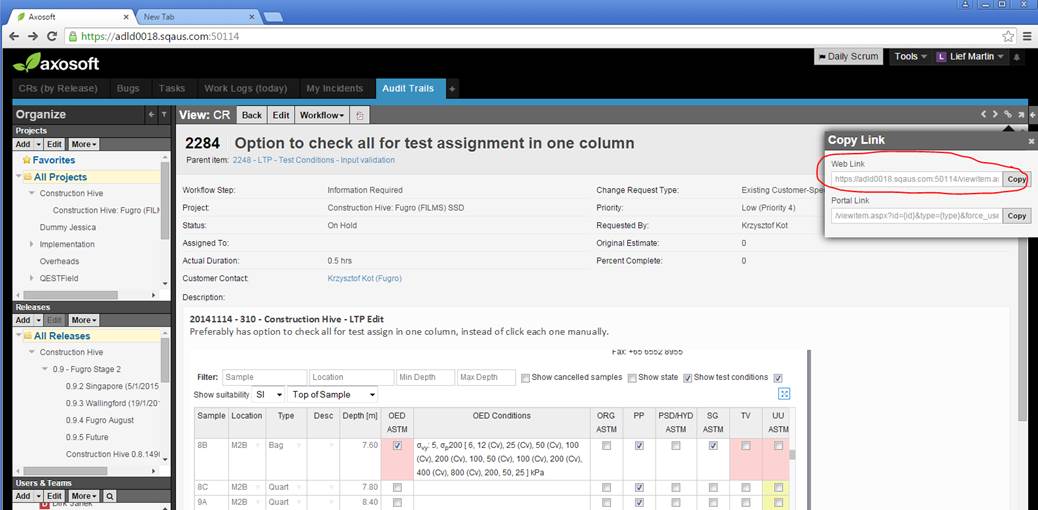Image resolution: width=1038 pixels, height=510 pixels.
Task: Click the copy link chain icon
Action: click(1008, 115)
